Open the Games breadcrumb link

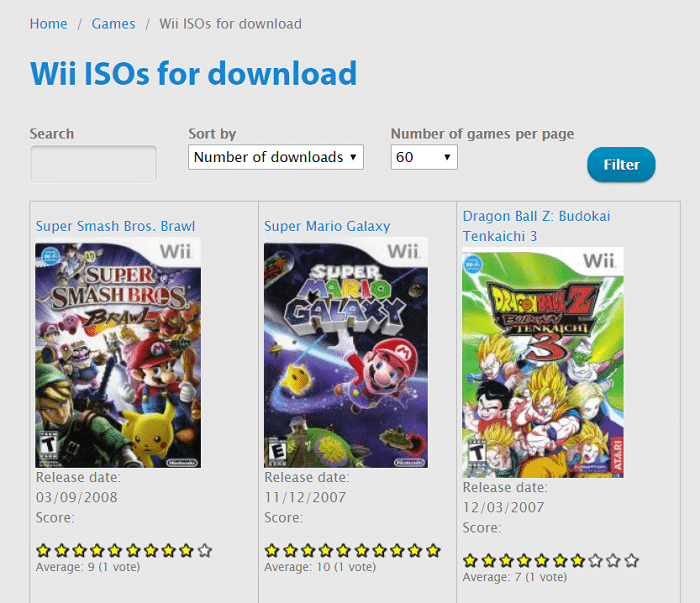point(113,24)
